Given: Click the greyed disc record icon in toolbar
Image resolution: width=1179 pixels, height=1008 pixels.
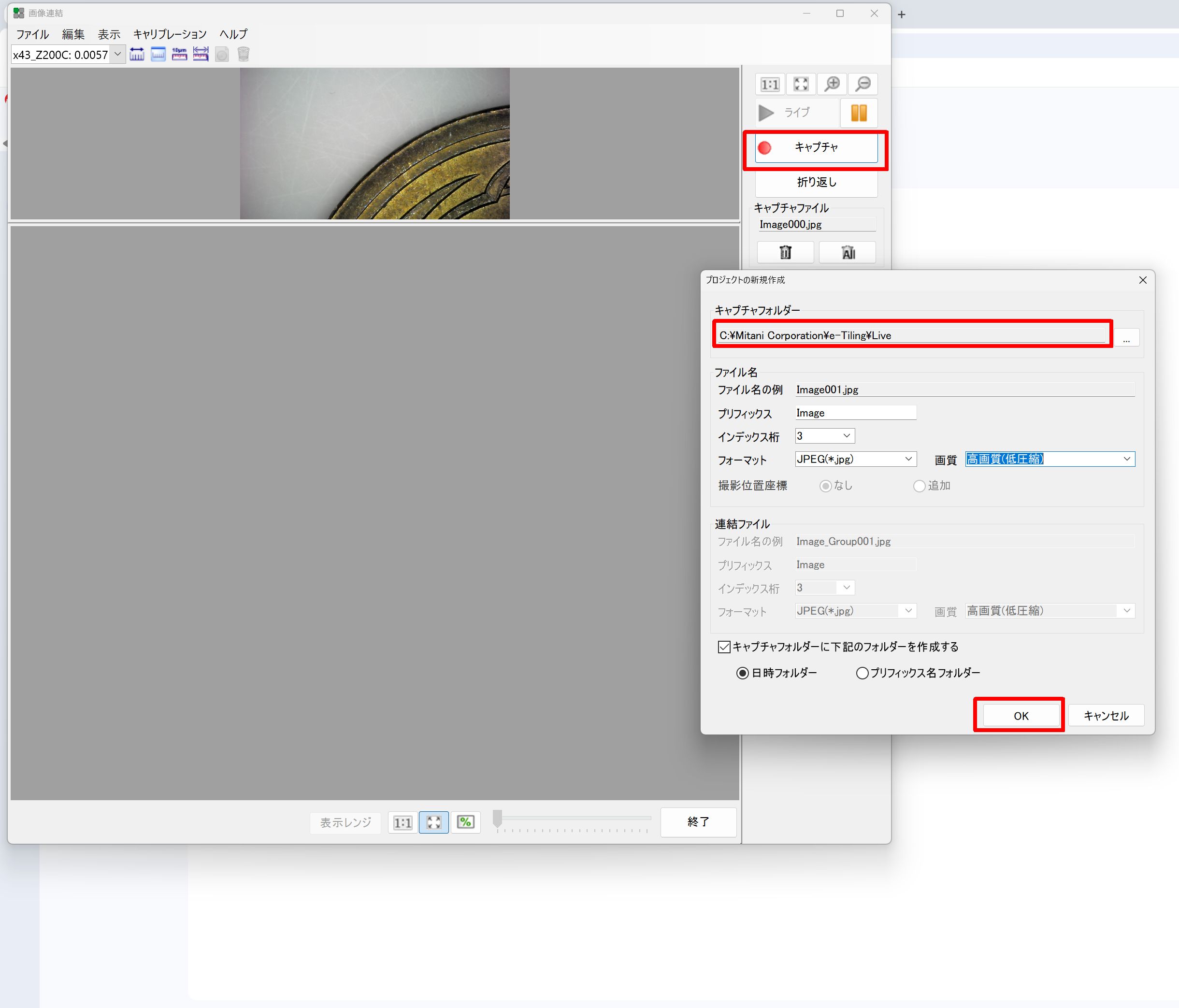Looking at the screenshot, I should tap(222, 55).
